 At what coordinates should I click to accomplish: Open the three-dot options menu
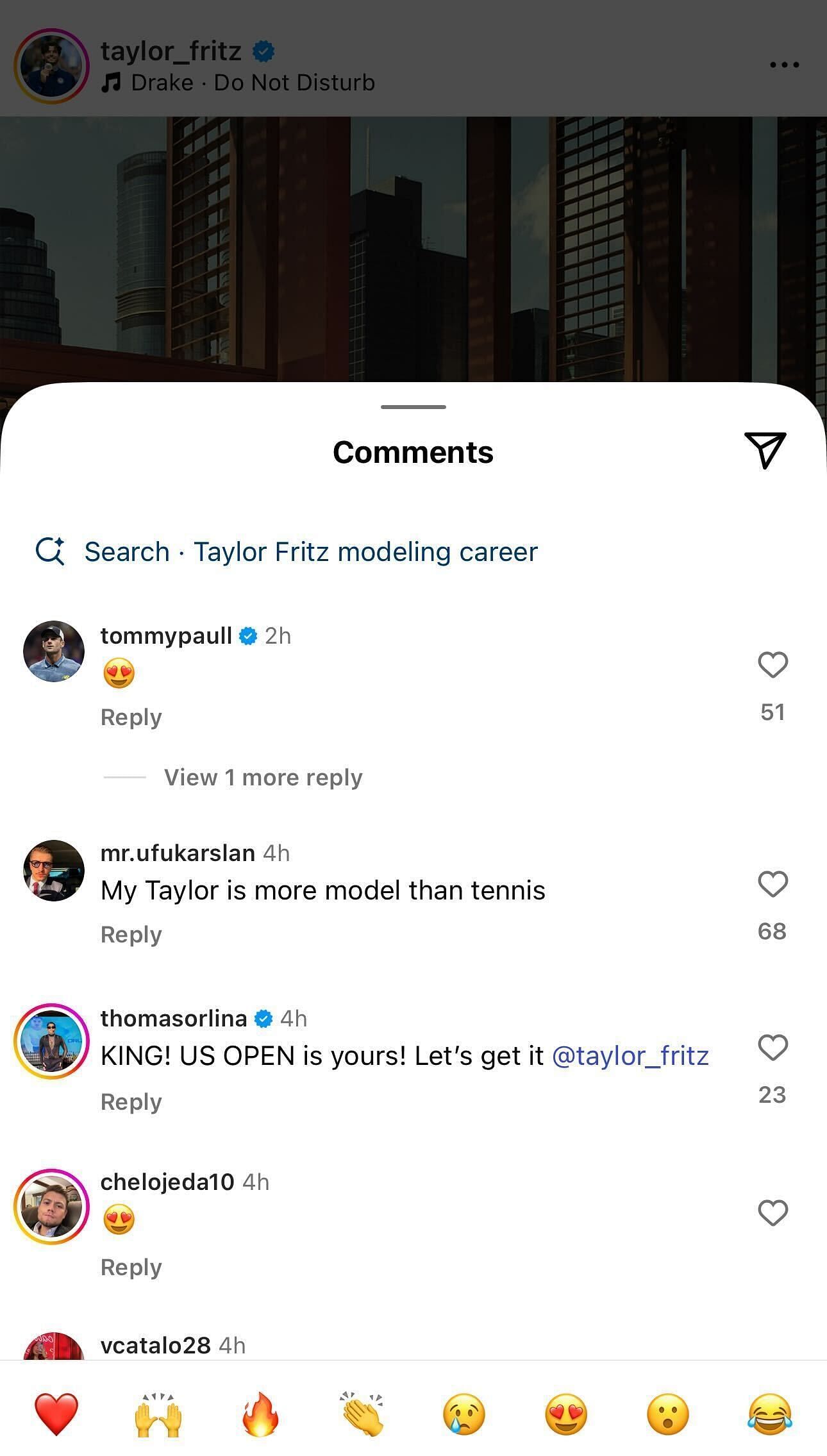click(x=784, y=65)
